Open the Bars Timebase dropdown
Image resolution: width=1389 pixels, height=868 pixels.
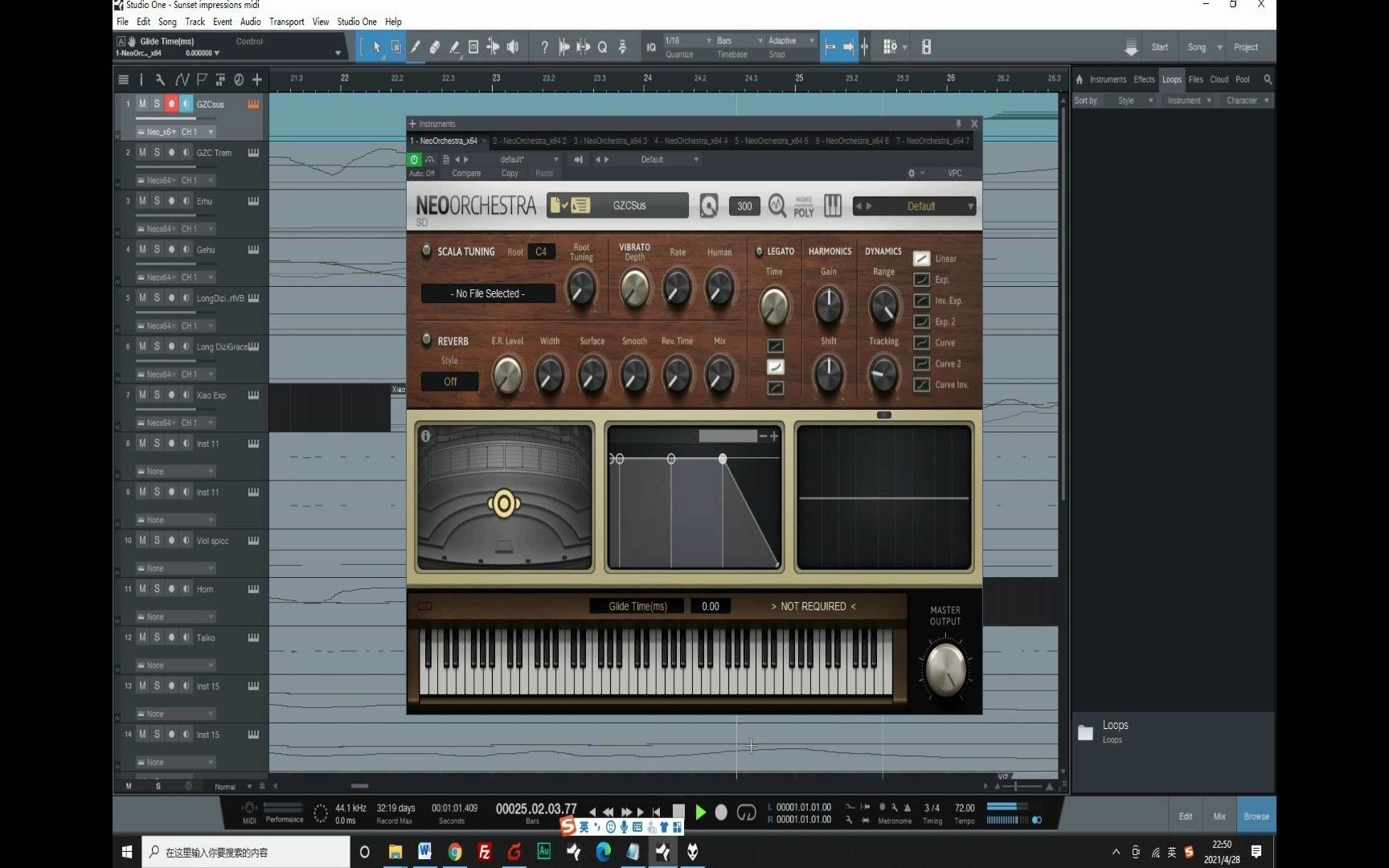pyautogui.click(x=740, y=41)
